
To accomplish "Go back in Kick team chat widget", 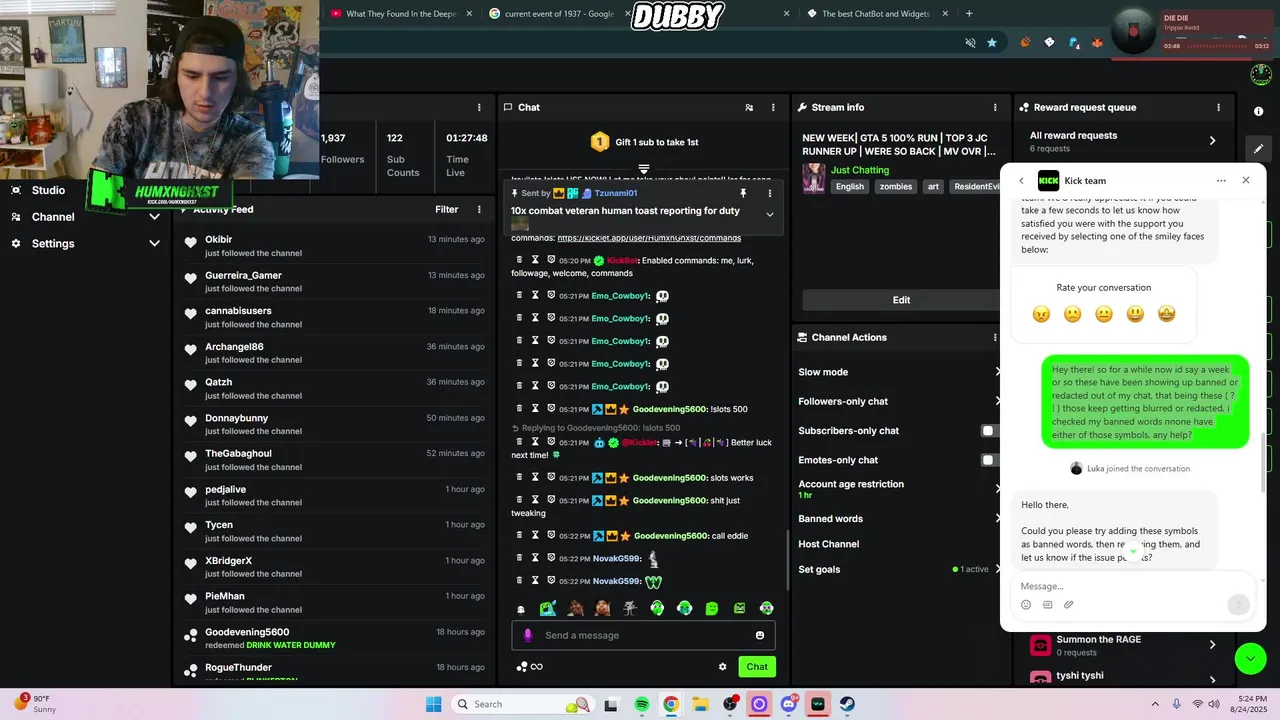I will pyautogui.click(x=1021, y=181).
